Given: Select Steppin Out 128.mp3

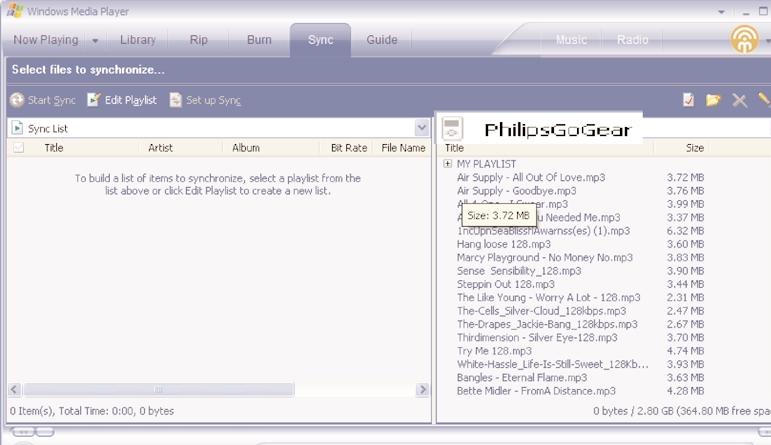Looking at the screenshot, I should click(x=505, y=284).
